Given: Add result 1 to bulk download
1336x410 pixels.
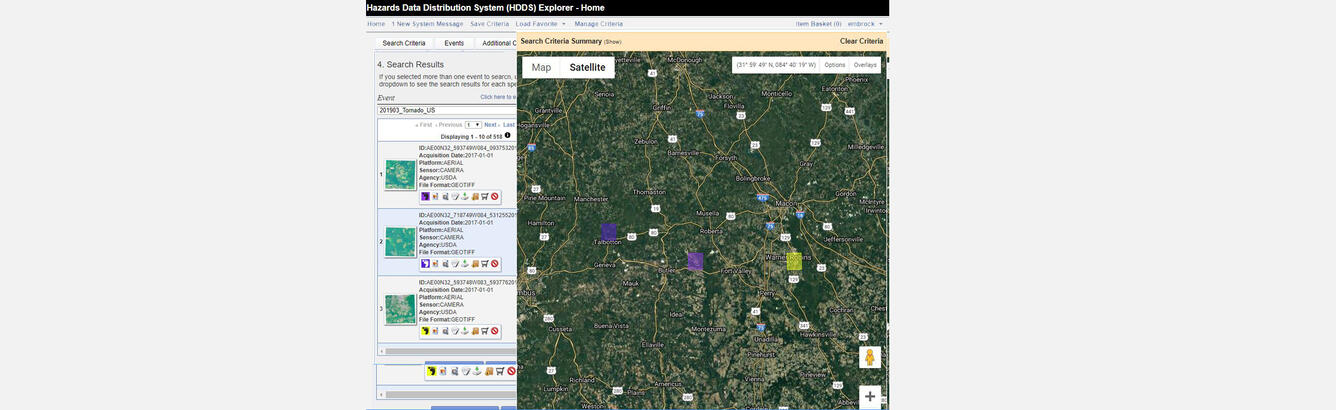Looking at the screenshot, I should coord(475,196).
